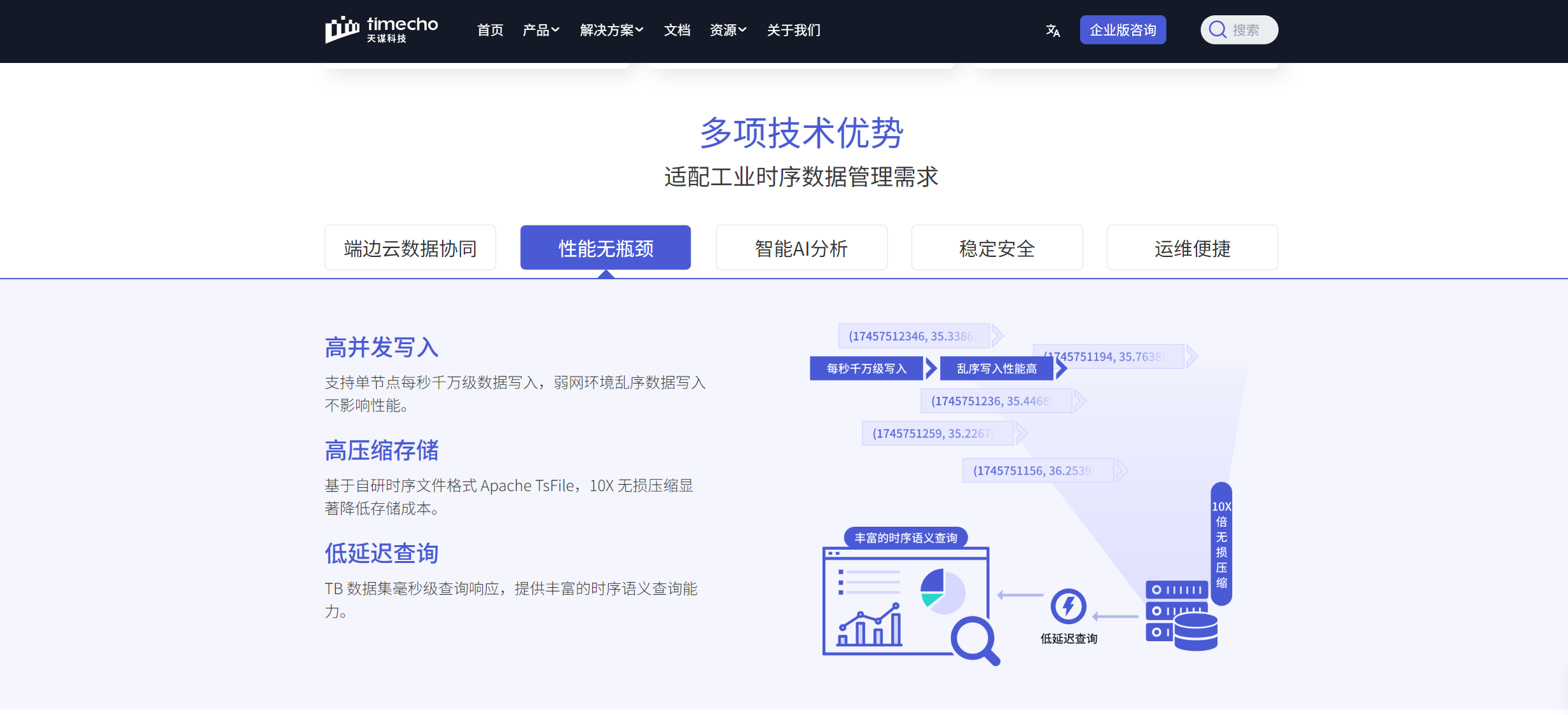Switch to the 端边云数据协同 tab
The height and width of the screenshot is (715, 1568).
(x=410, y=248)
